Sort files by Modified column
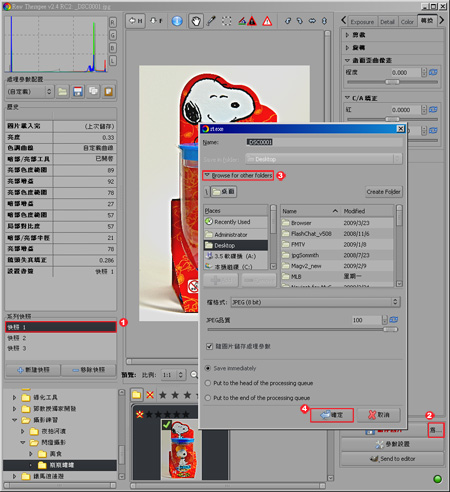The width and height of the screenshot is (450, 492). point(368,211)
